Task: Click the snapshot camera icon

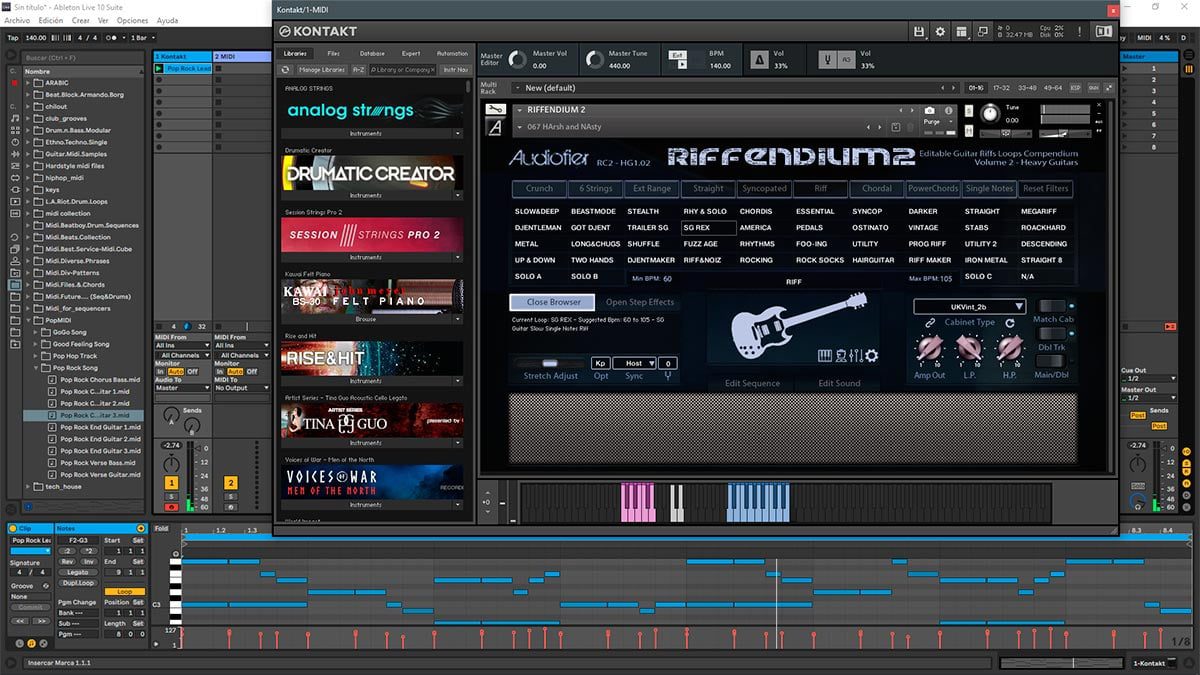Action: (x=930, y=110)
